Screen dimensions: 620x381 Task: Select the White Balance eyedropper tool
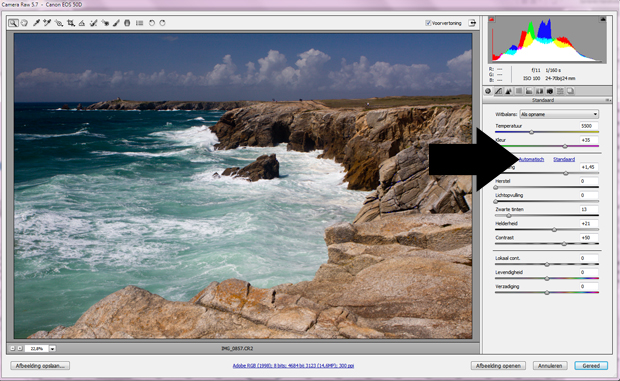(36, 23)
